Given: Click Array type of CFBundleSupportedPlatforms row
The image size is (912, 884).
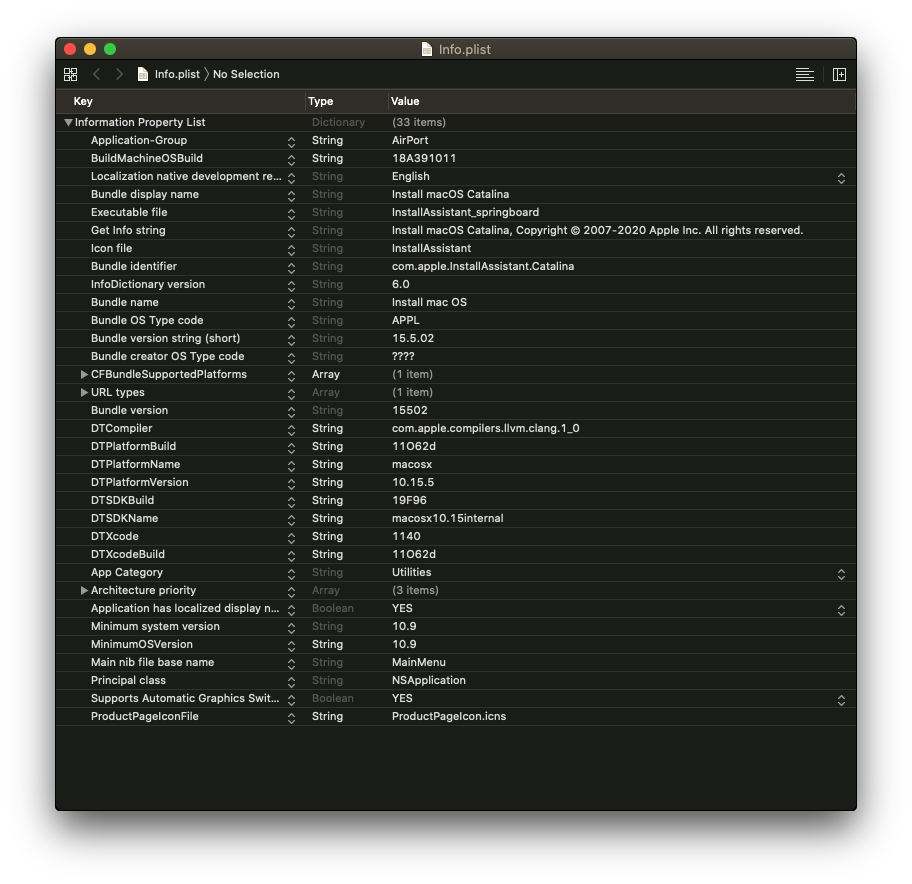Looking at the screenshot, I should click(326, 375).
